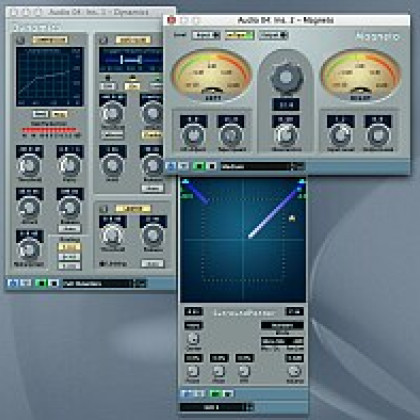
Task: Open SurroundPanner preset dropdown arrow
Action: [250, 407]
